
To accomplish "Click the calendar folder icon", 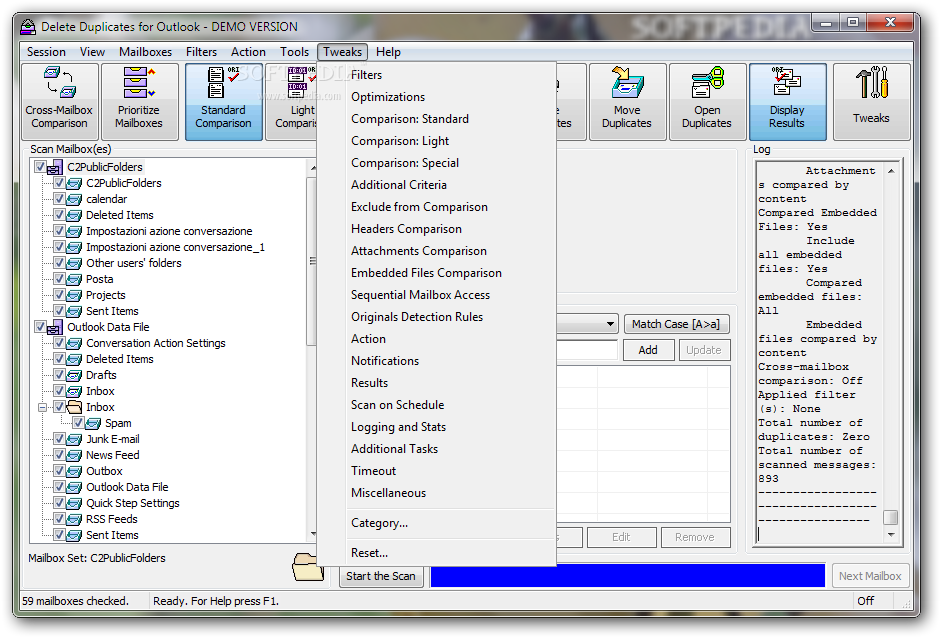I will [74, 199].
